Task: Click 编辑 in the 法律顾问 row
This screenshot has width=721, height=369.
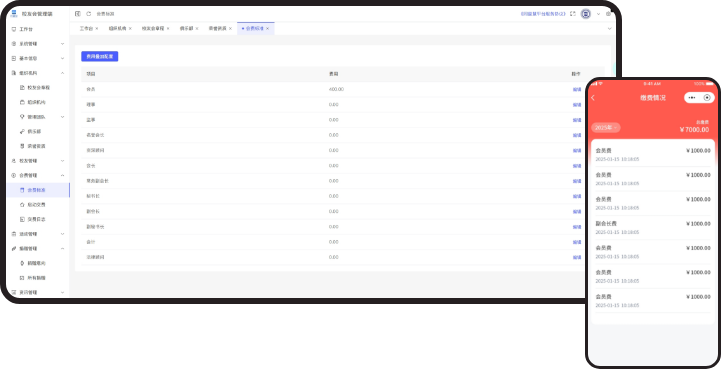Action: tap(577, 257)
